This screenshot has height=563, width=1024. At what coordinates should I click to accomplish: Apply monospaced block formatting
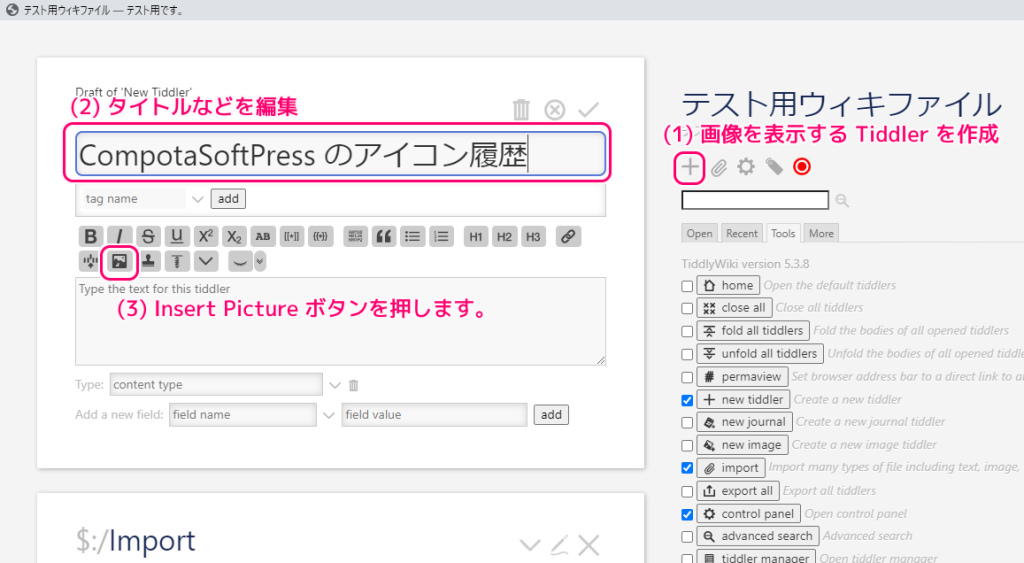tap(355, 236)
